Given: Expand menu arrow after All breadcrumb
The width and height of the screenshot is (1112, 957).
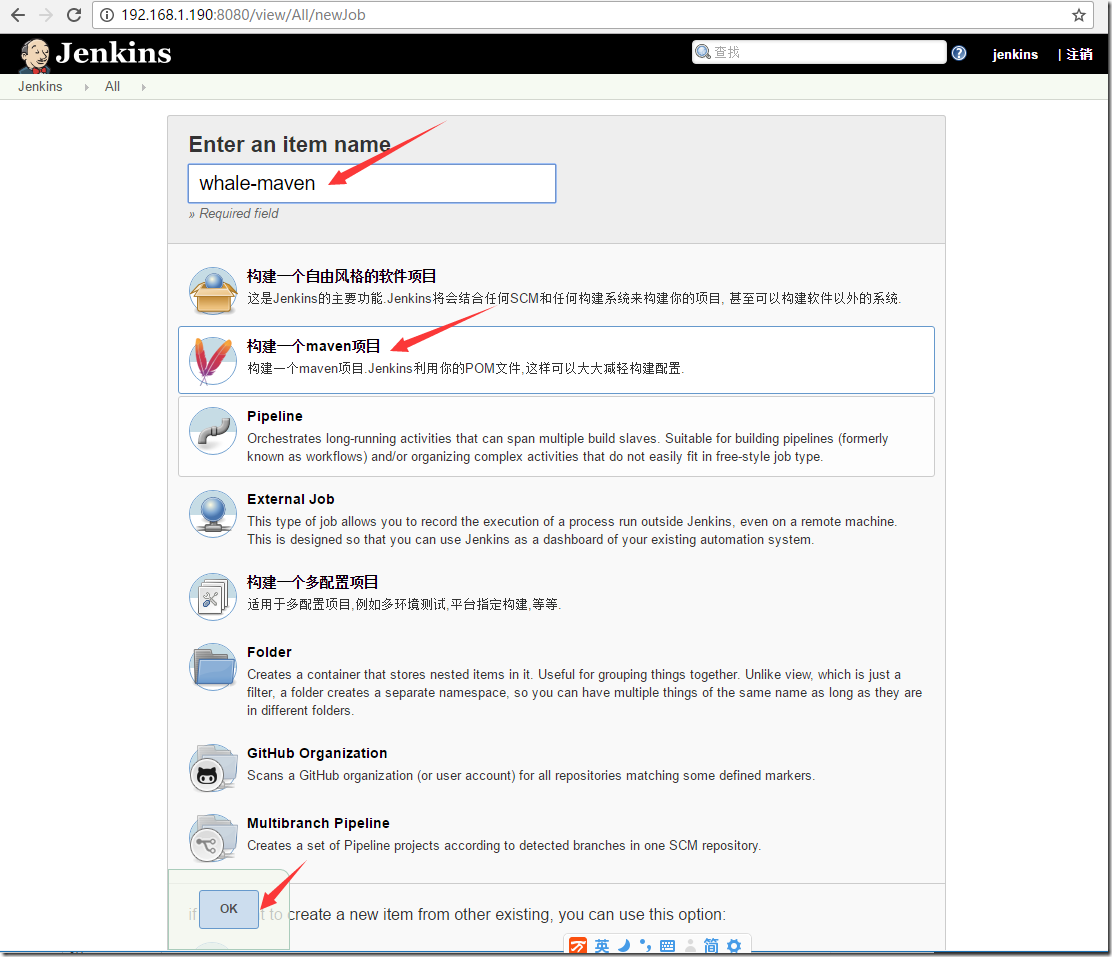Looking at the screenshot, I should (143, 87).
